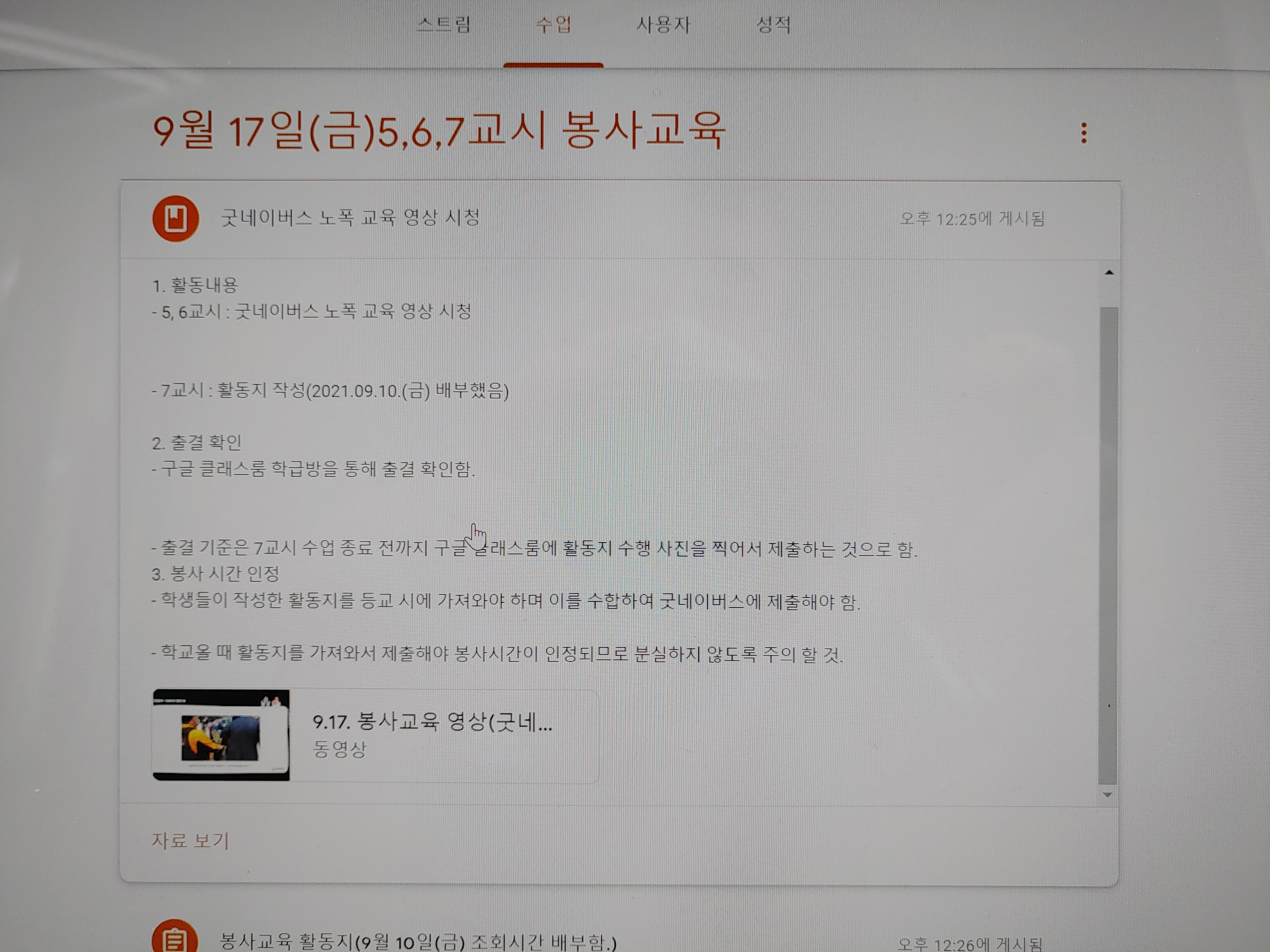
Task: Click the scroll up arrow in the description box
Action: 1109,273
